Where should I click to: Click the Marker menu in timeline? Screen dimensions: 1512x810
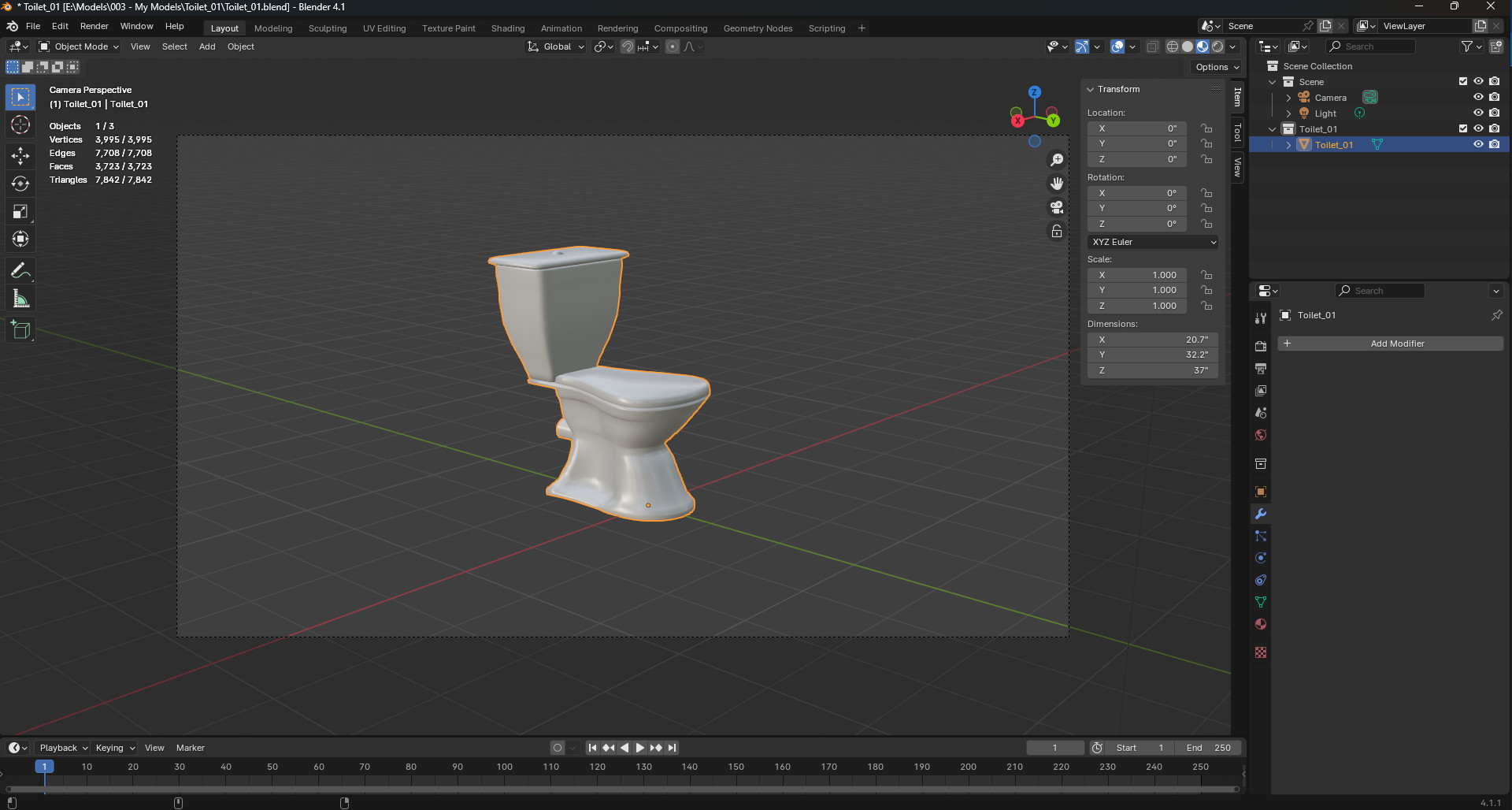pyautogui.click(x=191, y=748)
